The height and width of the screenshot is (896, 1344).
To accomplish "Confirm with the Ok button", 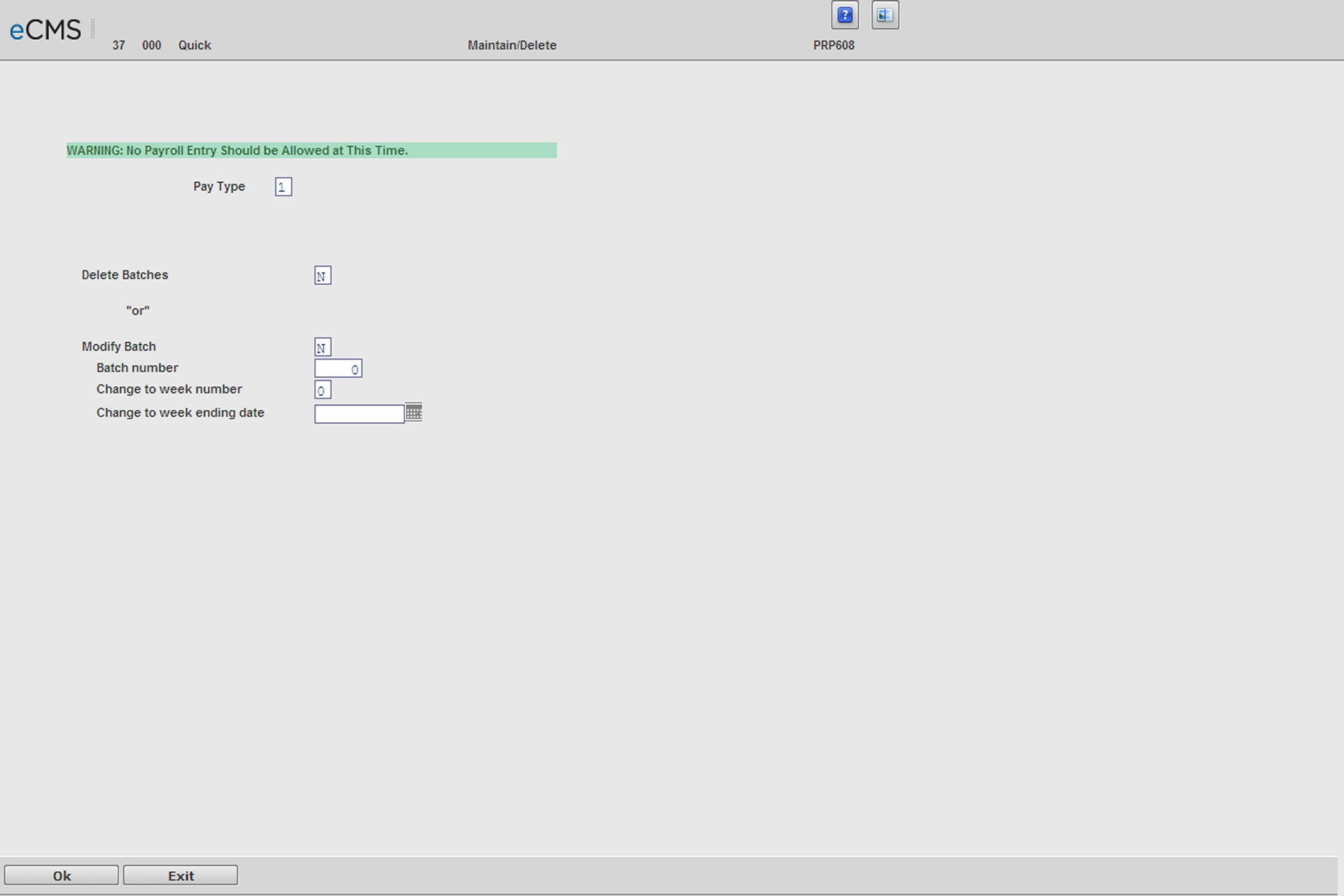I will click(62, 875).
